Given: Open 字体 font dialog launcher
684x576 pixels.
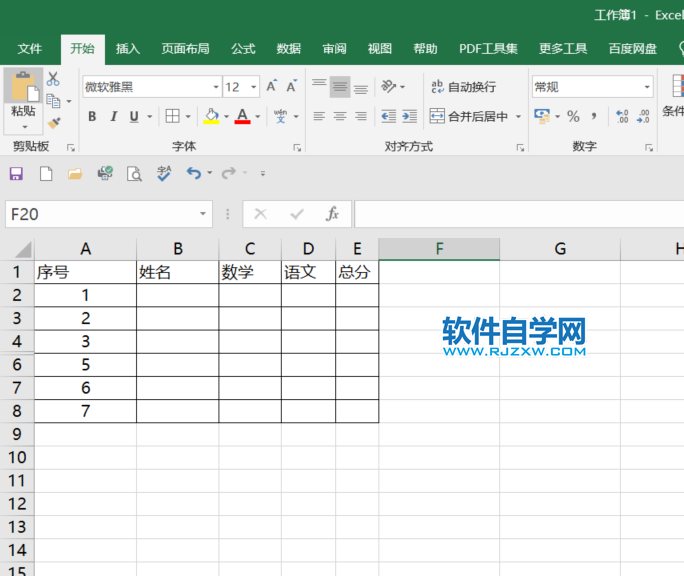Looking at the screenshot, I should coord(297,148).
